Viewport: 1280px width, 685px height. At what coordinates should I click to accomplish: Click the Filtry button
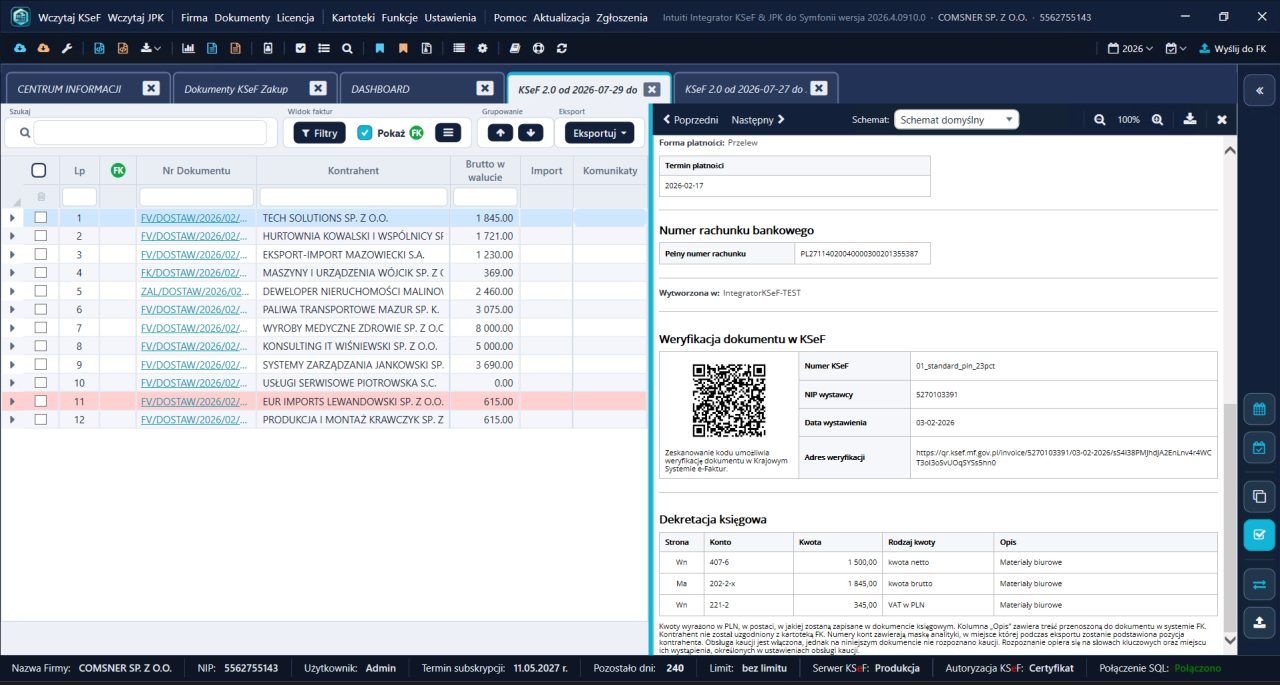(x=319, y=132)
